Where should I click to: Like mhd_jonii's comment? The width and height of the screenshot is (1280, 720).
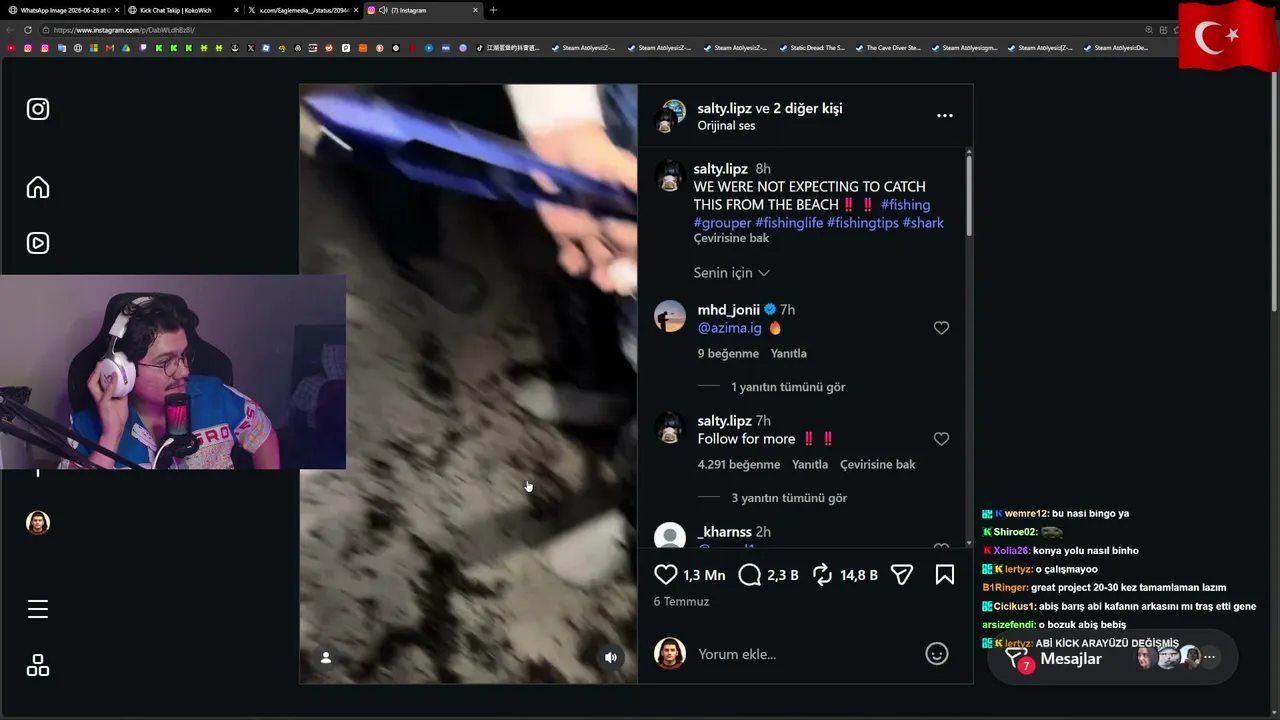pyautogui.click(x=941, y=328)
